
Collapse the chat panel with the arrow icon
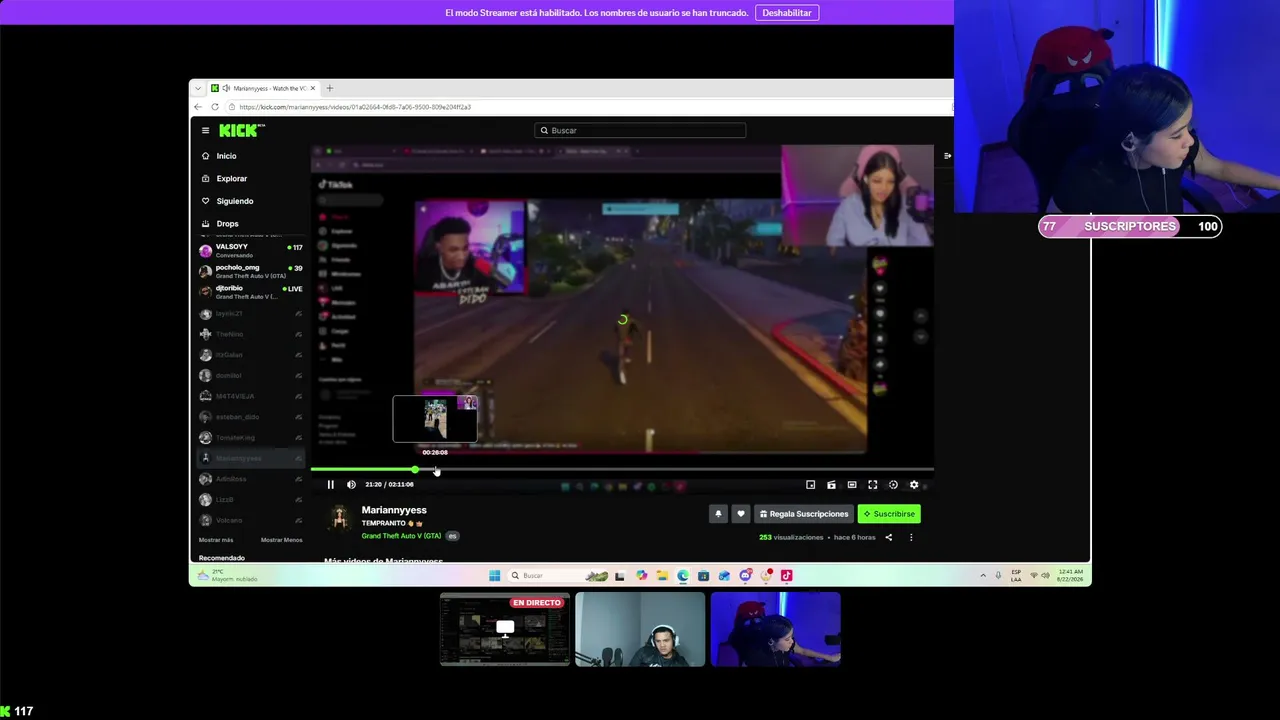947,156
